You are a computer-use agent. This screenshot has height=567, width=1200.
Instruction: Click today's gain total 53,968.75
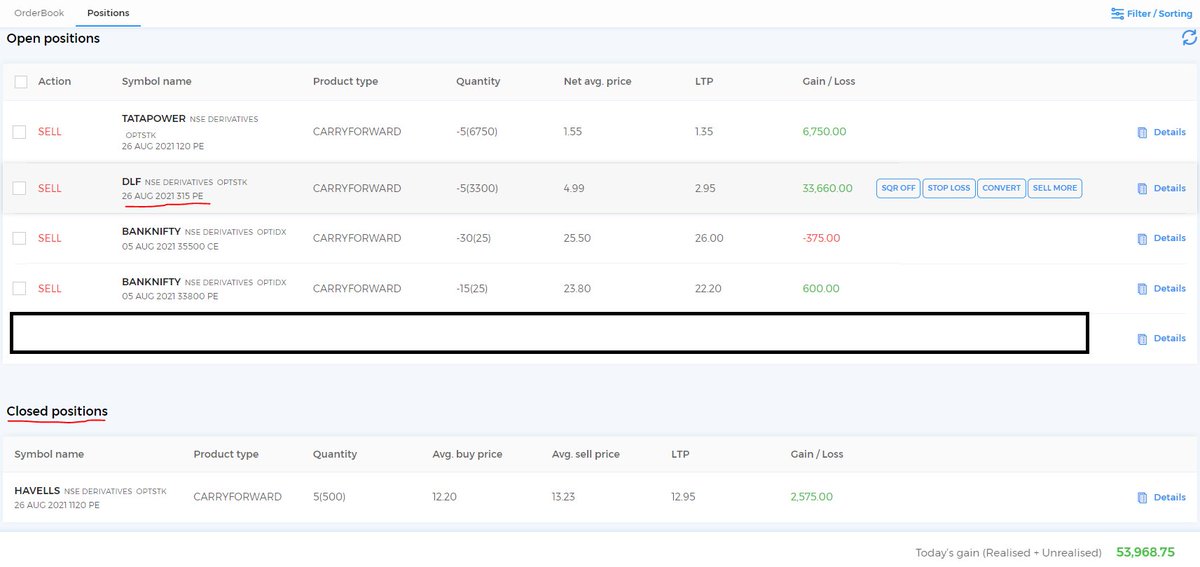pos(1145,552)
